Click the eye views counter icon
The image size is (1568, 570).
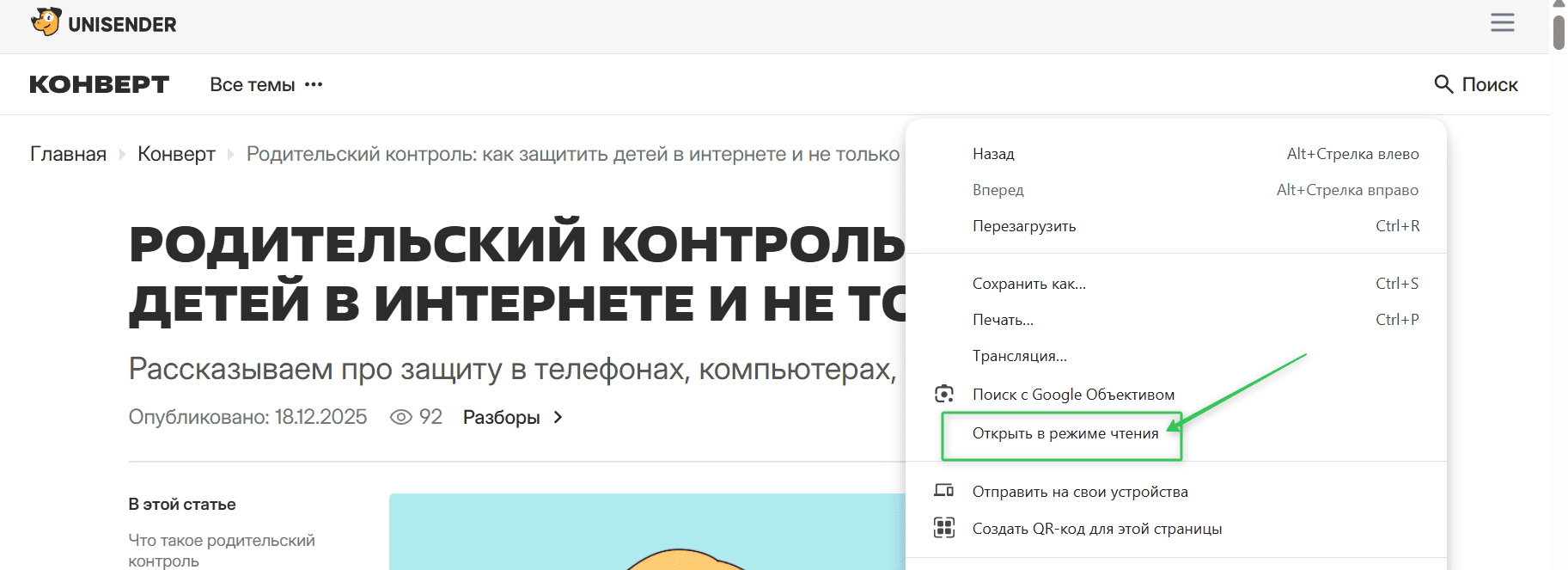[400, 417]
